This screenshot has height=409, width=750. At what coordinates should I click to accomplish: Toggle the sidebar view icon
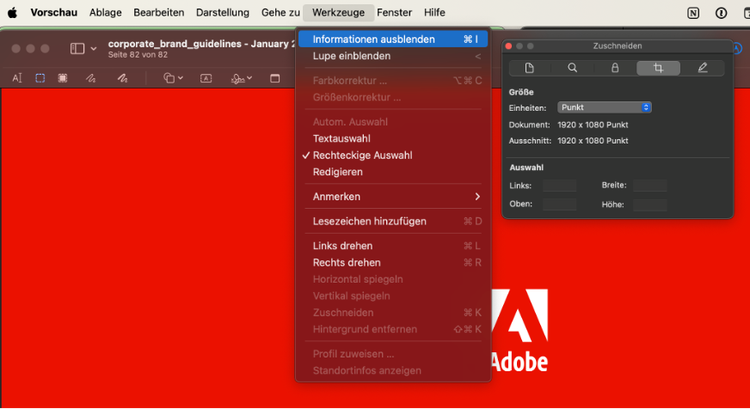pos(77,48)
